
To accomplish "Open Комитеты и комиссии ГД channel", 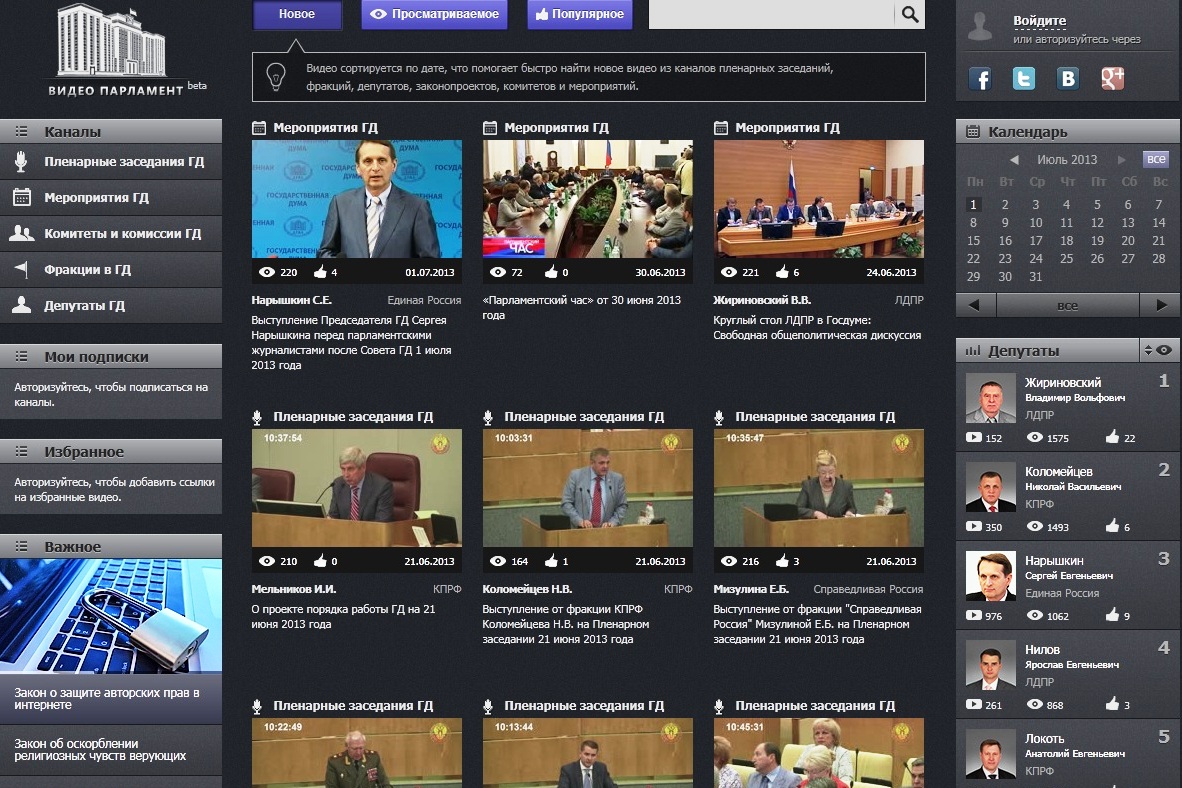I will [x=111, y=234].
